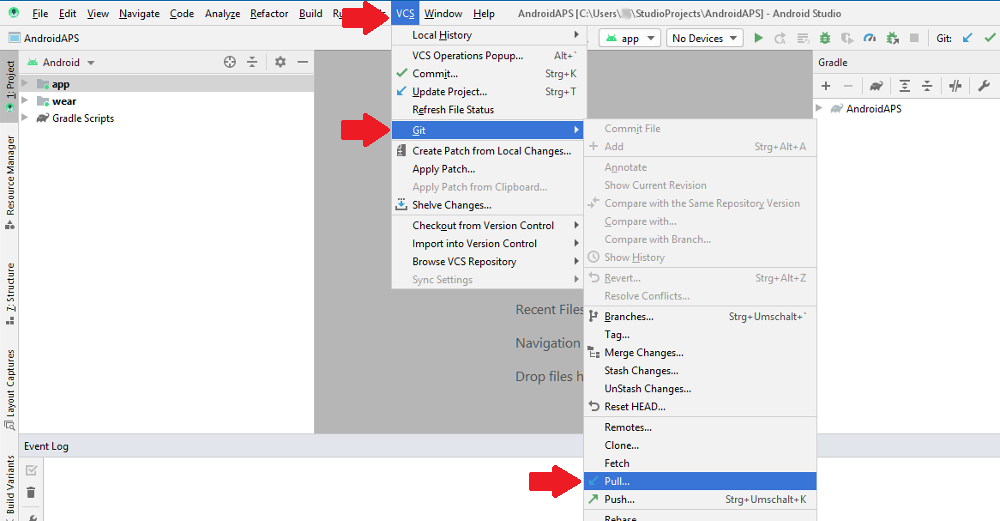This screenshot has height=521, width=1000.
Task: Click VCS Operations Popup...
Action: (x=488, y=55)
